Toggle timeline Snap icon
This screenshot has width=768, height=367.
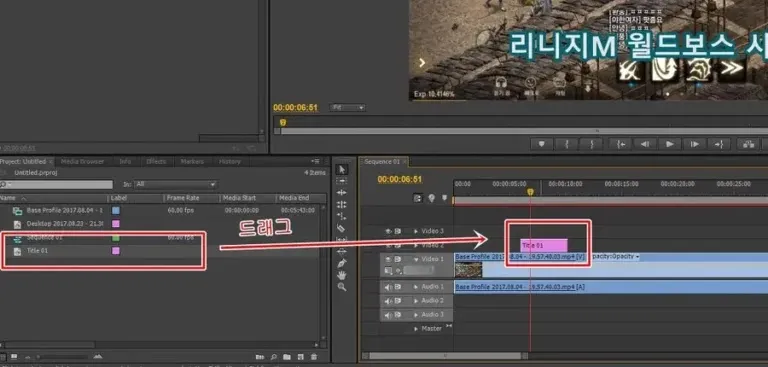[x=417, y=198]
